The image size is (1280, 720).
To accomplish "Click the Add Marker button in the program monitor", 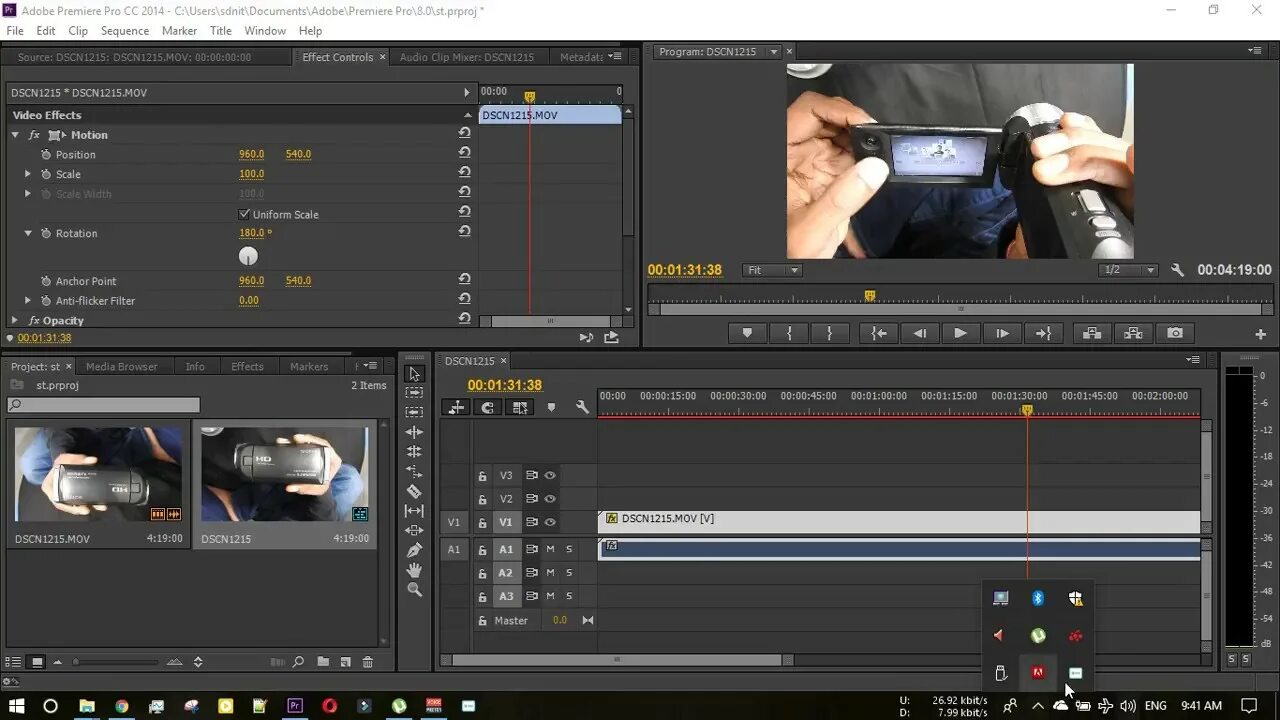I will (x=747, y=334).
